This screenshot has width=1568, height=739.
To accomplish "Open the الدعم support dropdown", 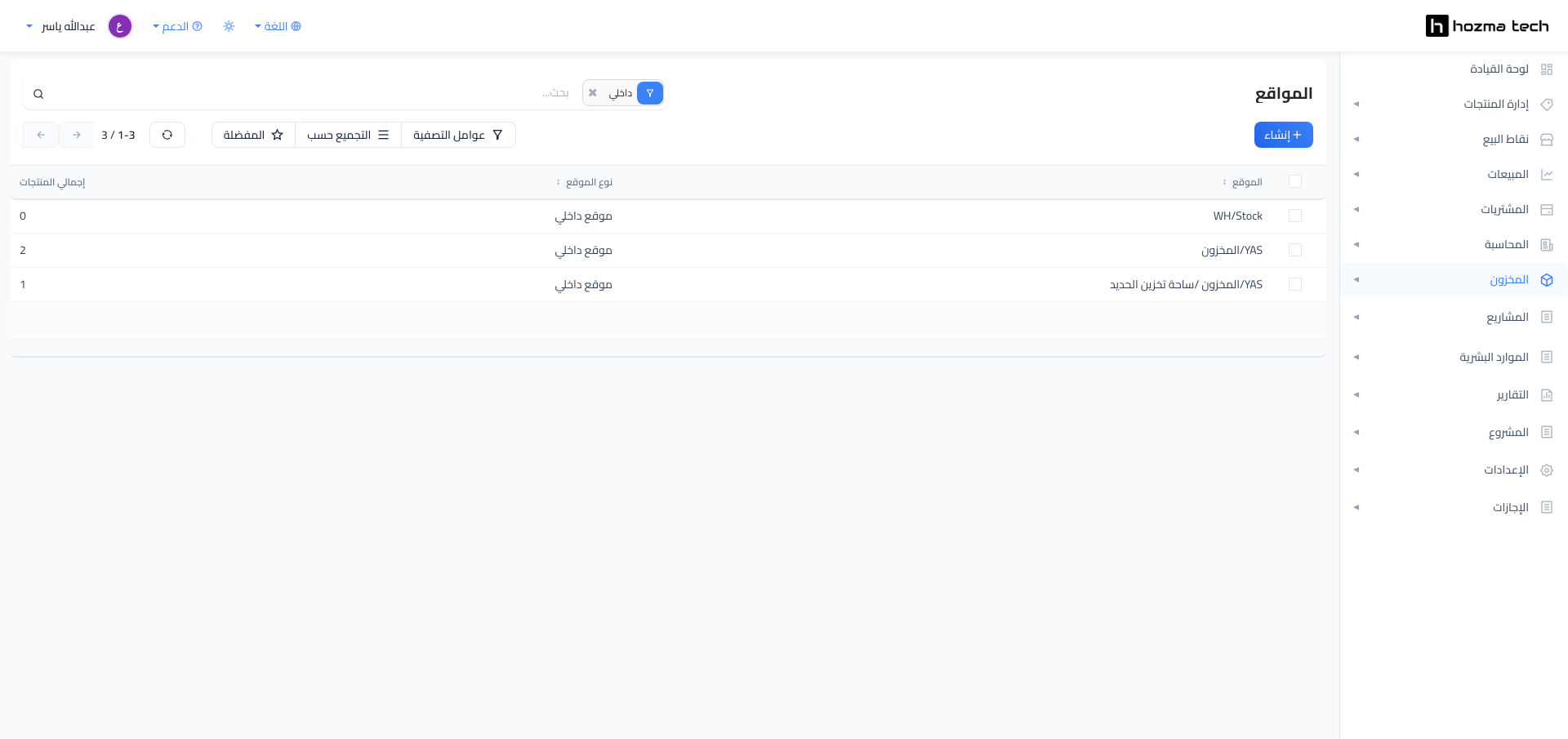I will 177,26.
